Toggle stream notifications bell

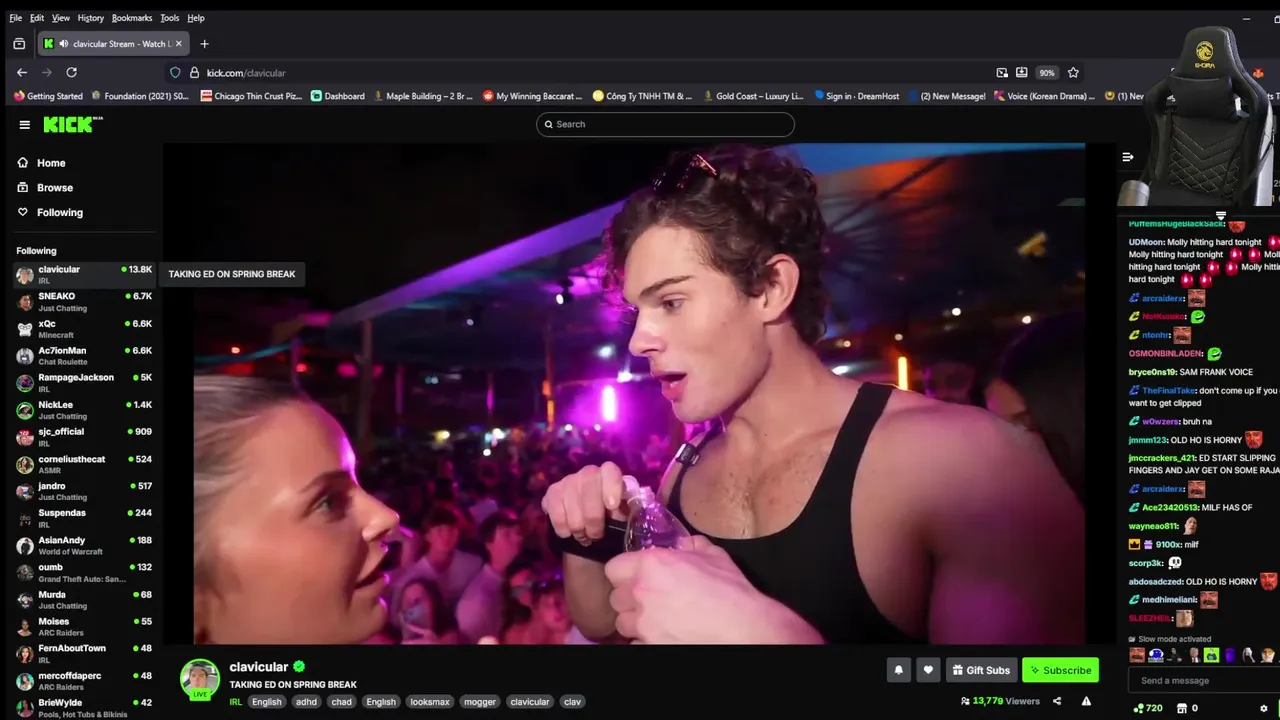click(x=898, y=670)
